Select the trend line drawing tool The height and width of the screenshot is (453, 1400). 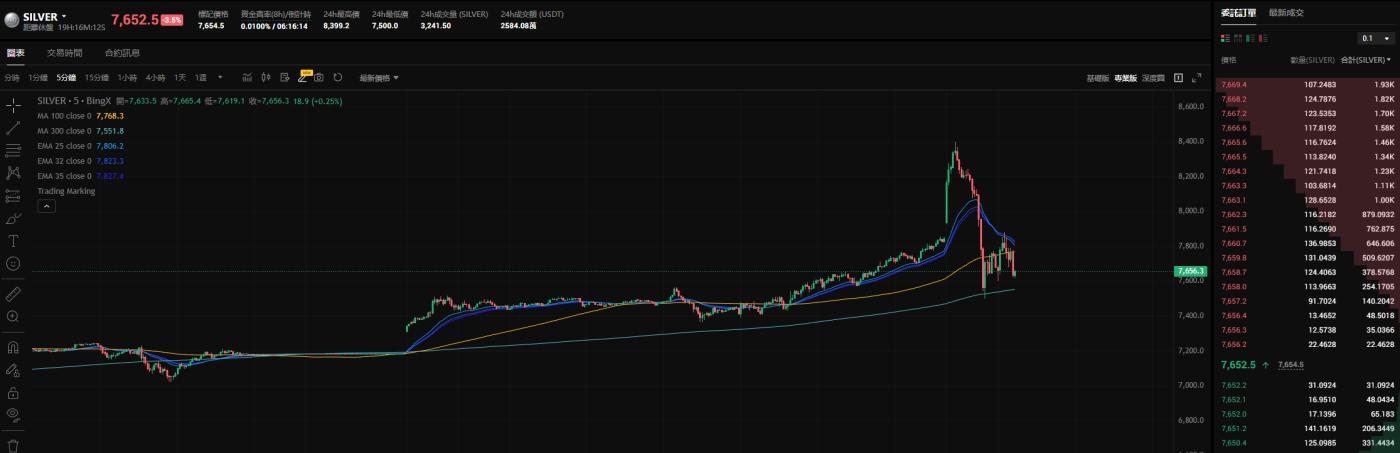13,128
